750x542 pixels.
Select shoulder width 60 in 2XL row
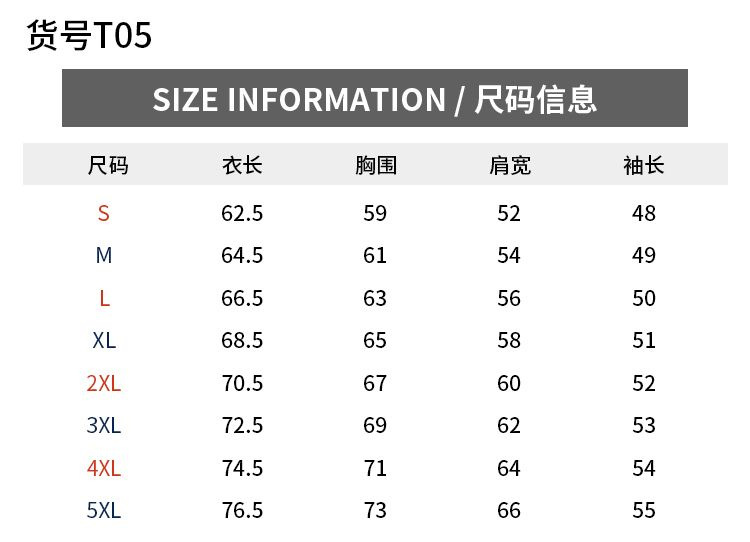(x=509, y=383)
